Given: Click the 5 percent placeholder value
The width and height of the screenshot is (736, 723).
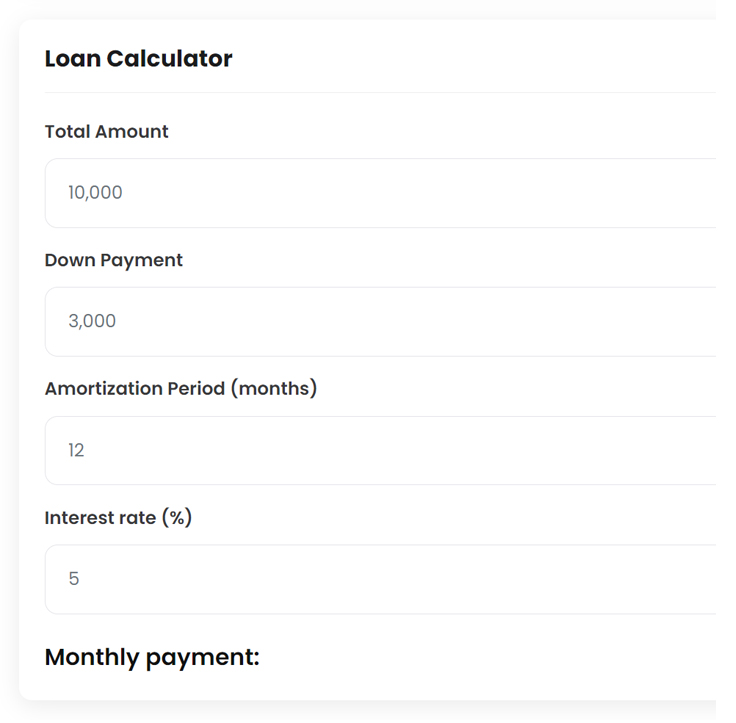Looking at the screenshot, I should (74, 579).
